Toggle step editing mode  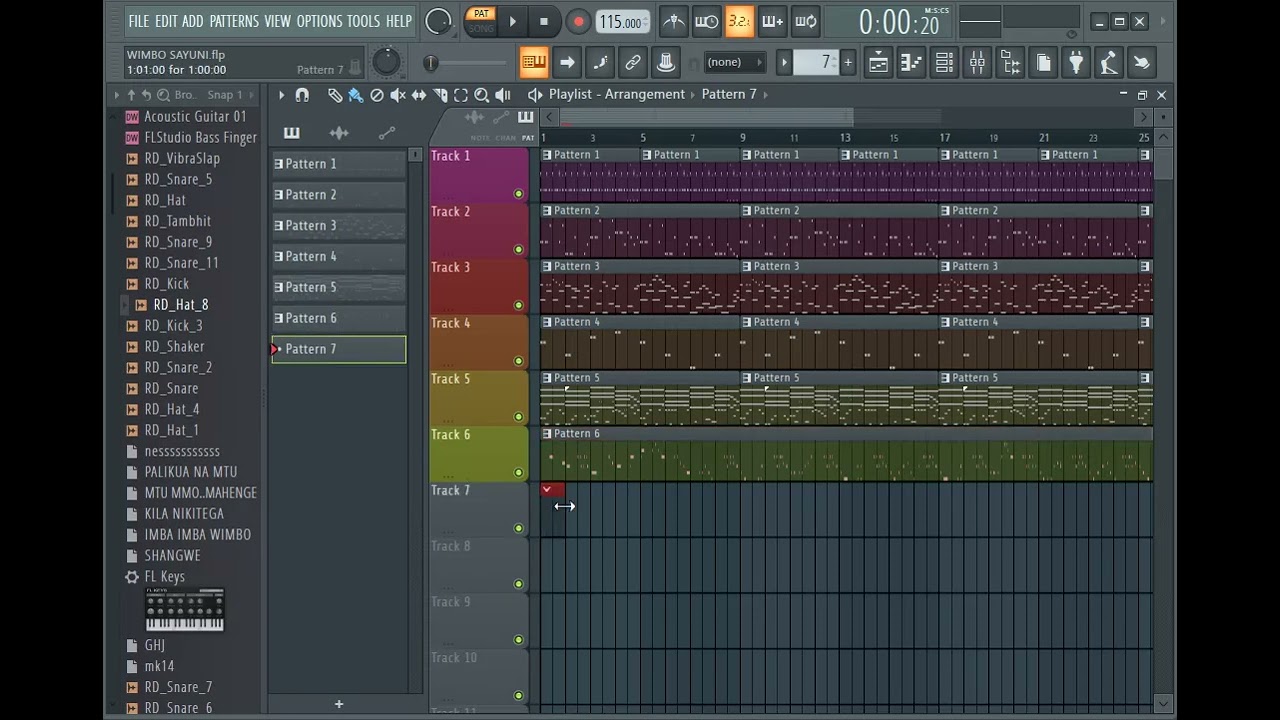tap(600, 63)
